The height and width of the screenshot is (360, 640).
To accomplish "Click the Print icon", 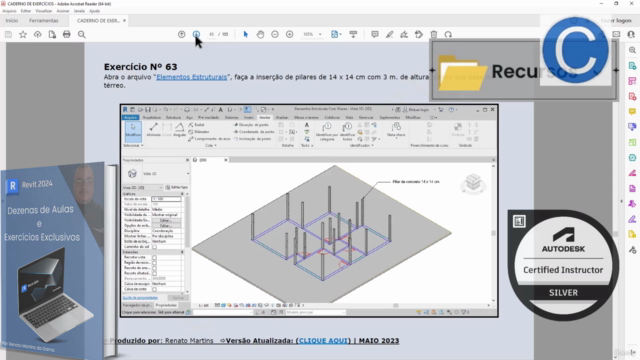I will (x=67, y=35).
